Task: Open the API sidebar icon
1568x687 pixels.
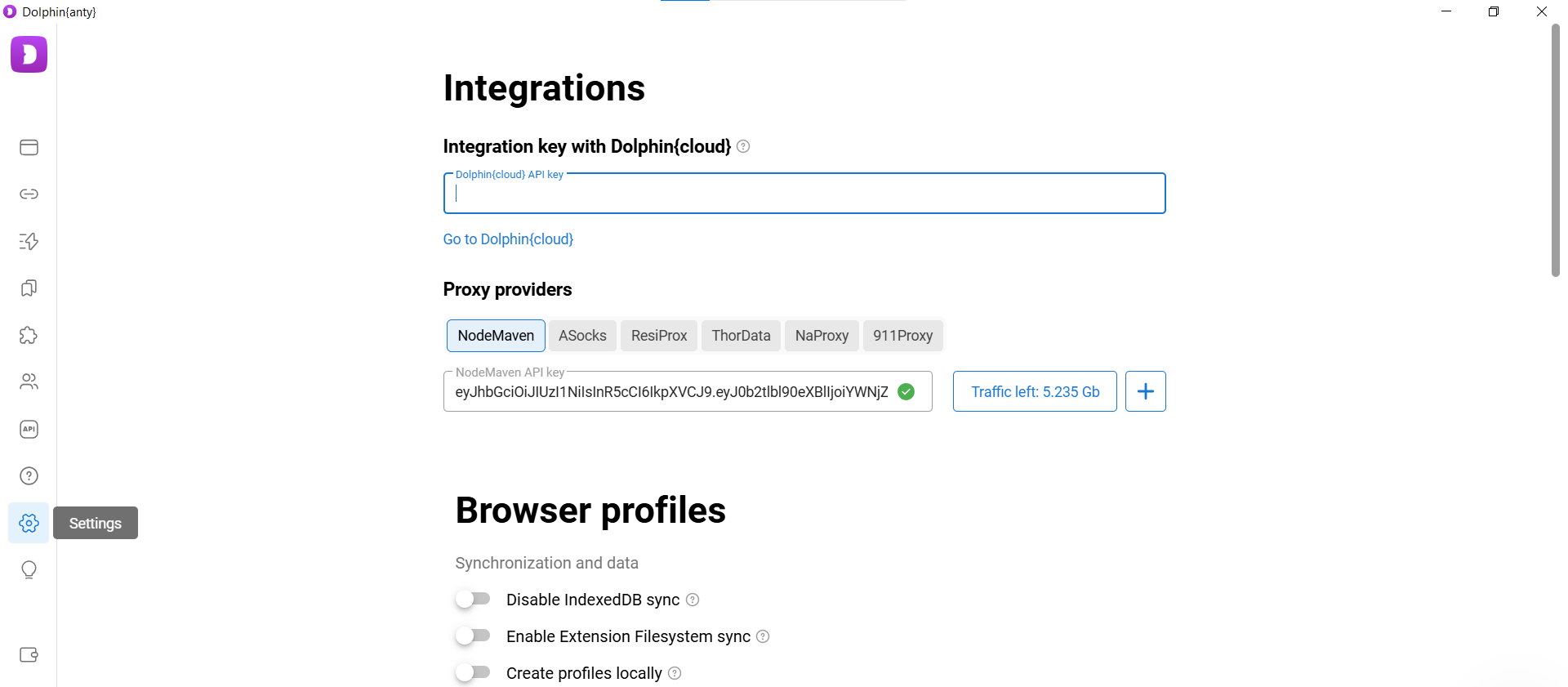Action: [29, 429]
